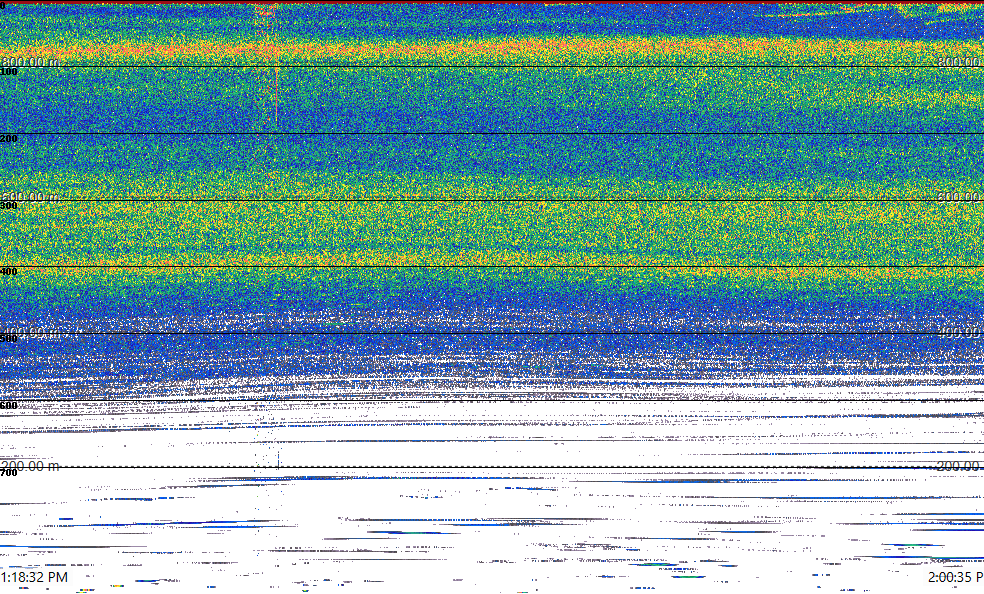Click the "300" depth grid label
The width and height of the screenshot is (984, 594).
click(9, 205)
